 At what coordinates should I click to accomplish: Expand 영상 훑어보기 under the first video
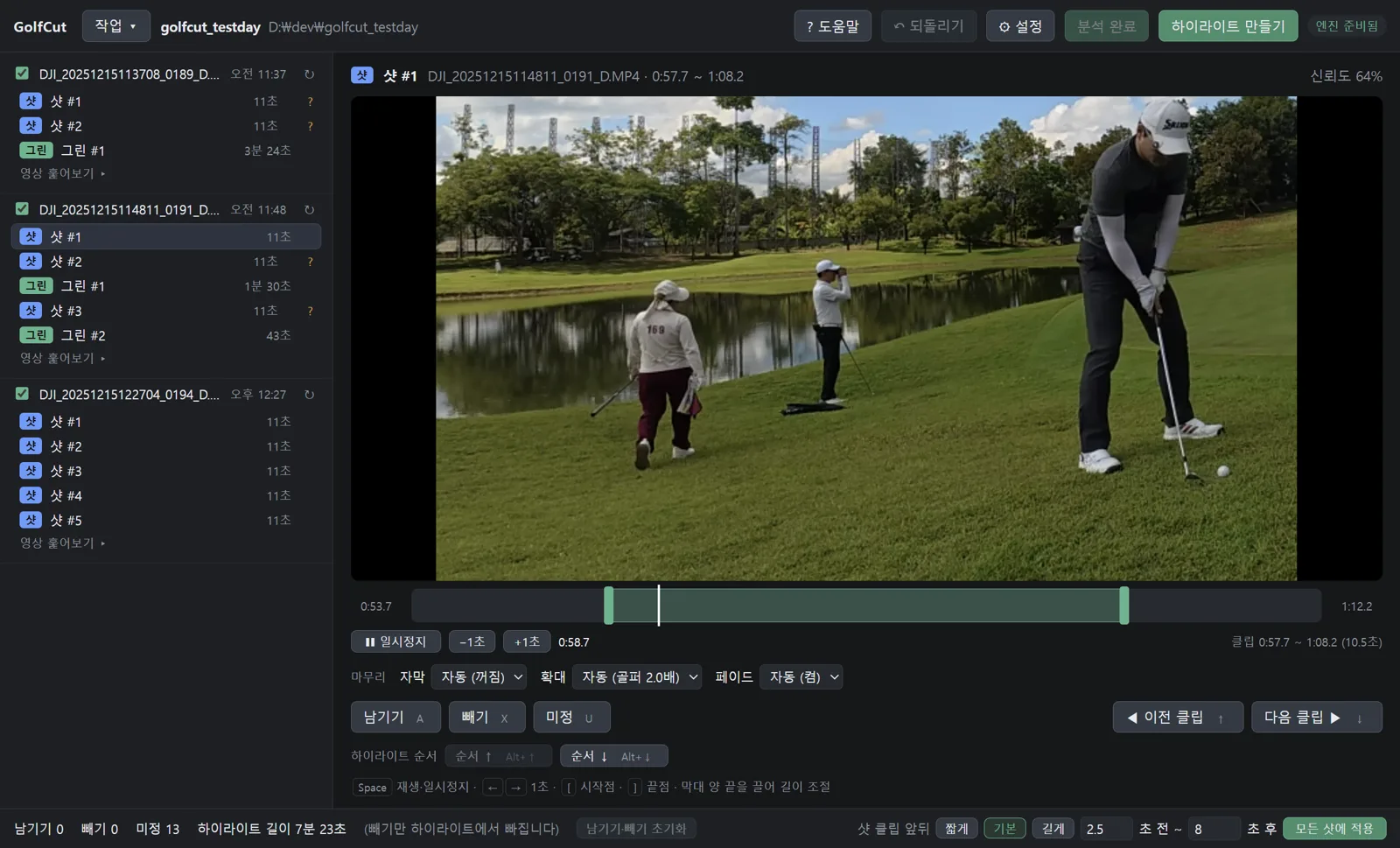(63, 173)
